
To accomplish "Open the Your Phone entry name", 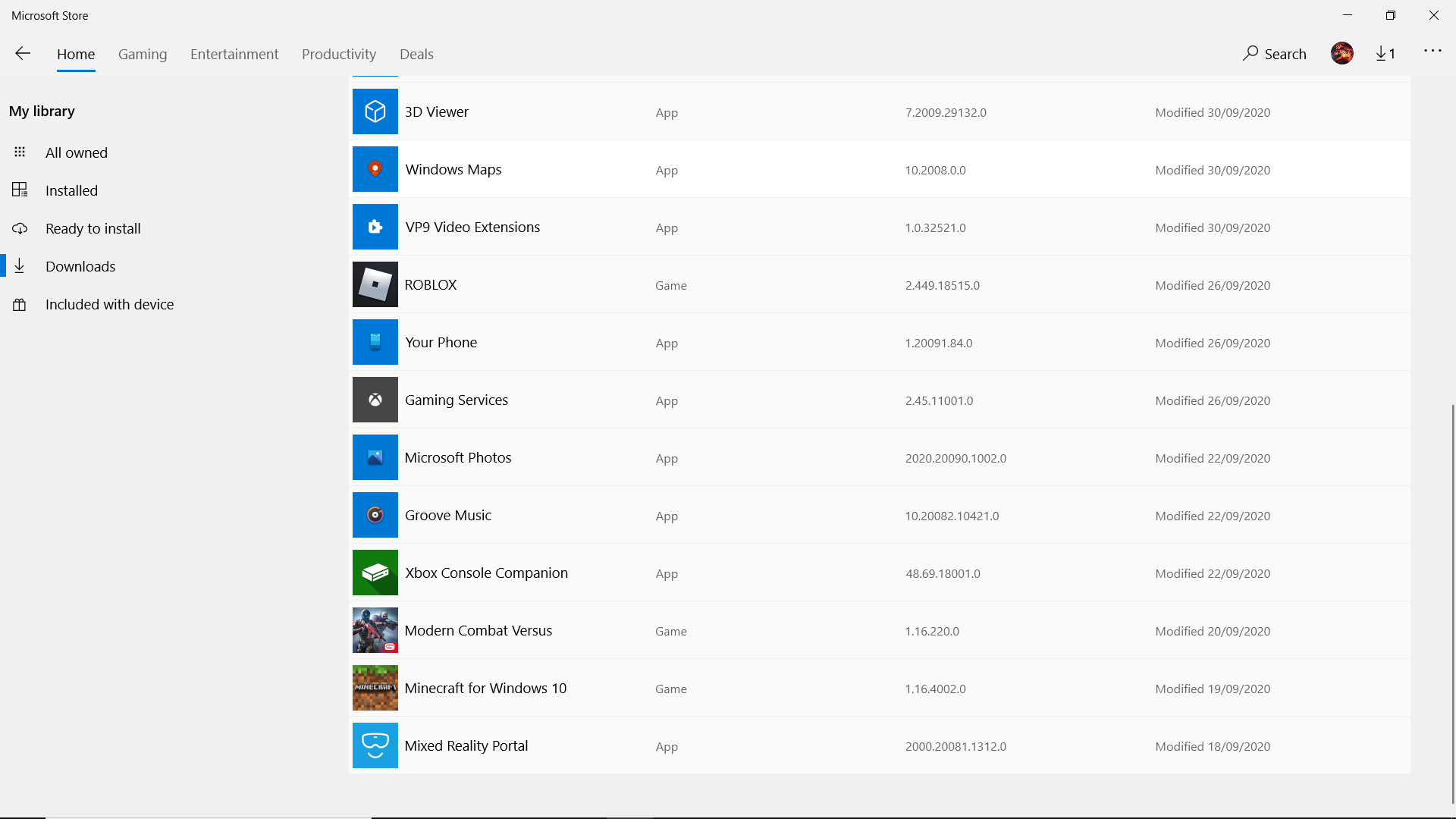I will coord(441,342).
